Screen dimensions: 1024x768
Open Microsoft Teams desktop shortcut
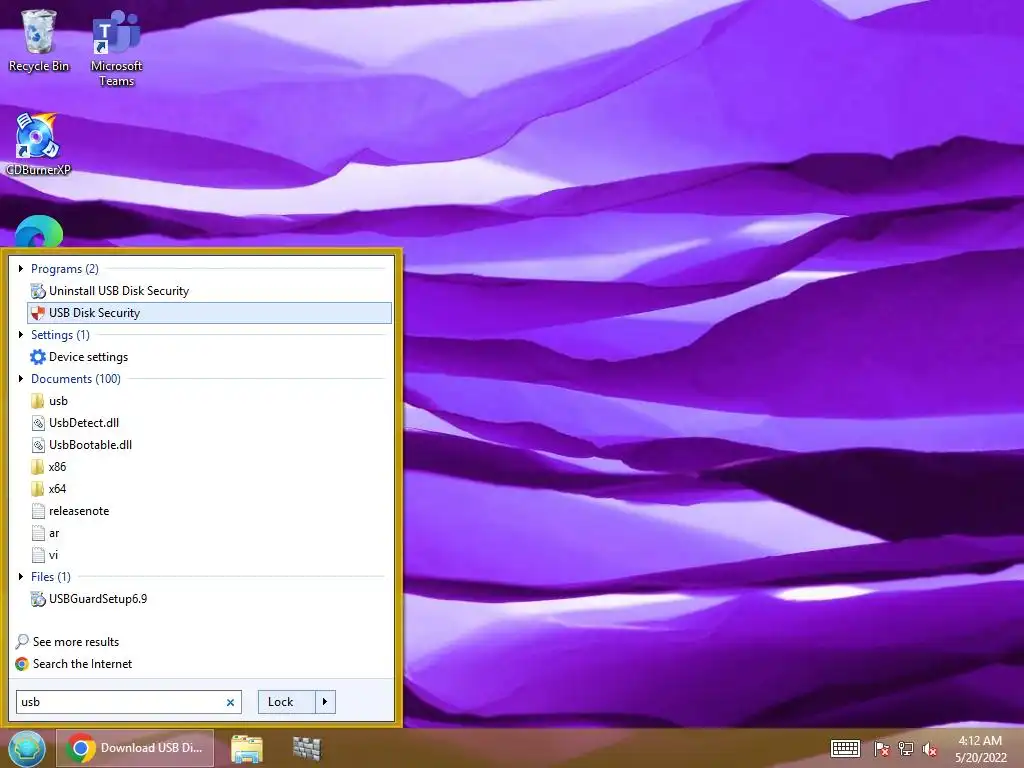click(x=116, y=48)
